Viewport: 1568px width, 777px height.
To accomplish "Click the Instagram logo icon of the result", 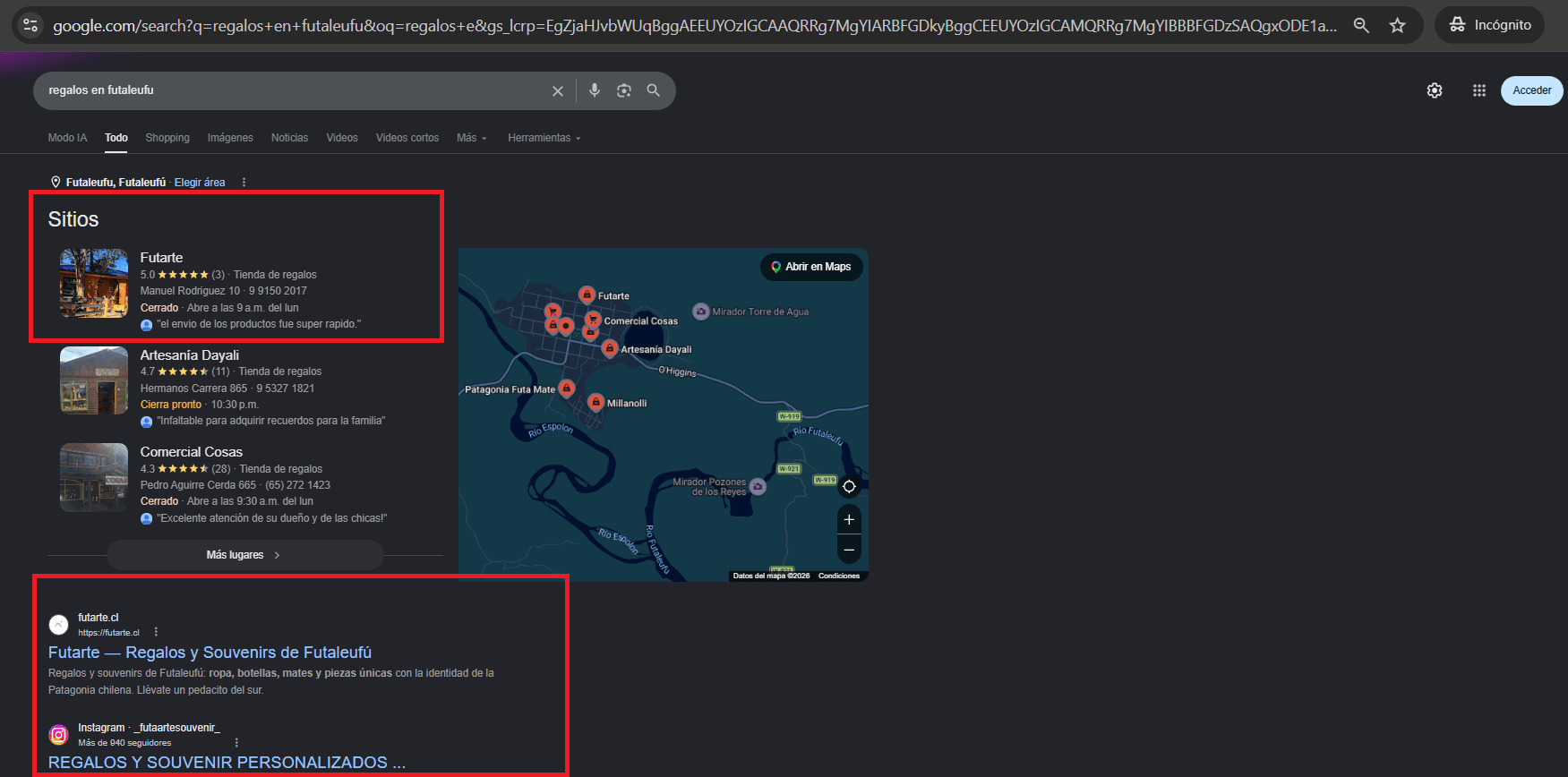I will (x=58, y=735).
